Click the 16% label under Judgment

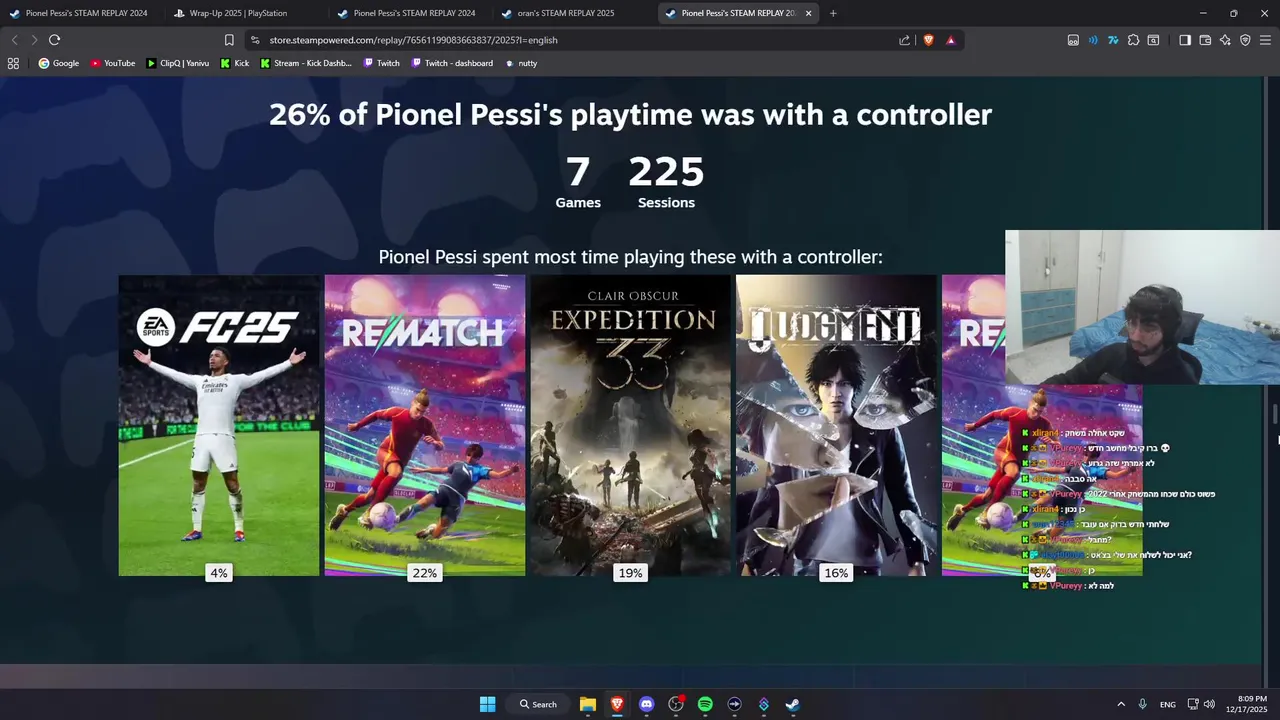coord(836,573)
